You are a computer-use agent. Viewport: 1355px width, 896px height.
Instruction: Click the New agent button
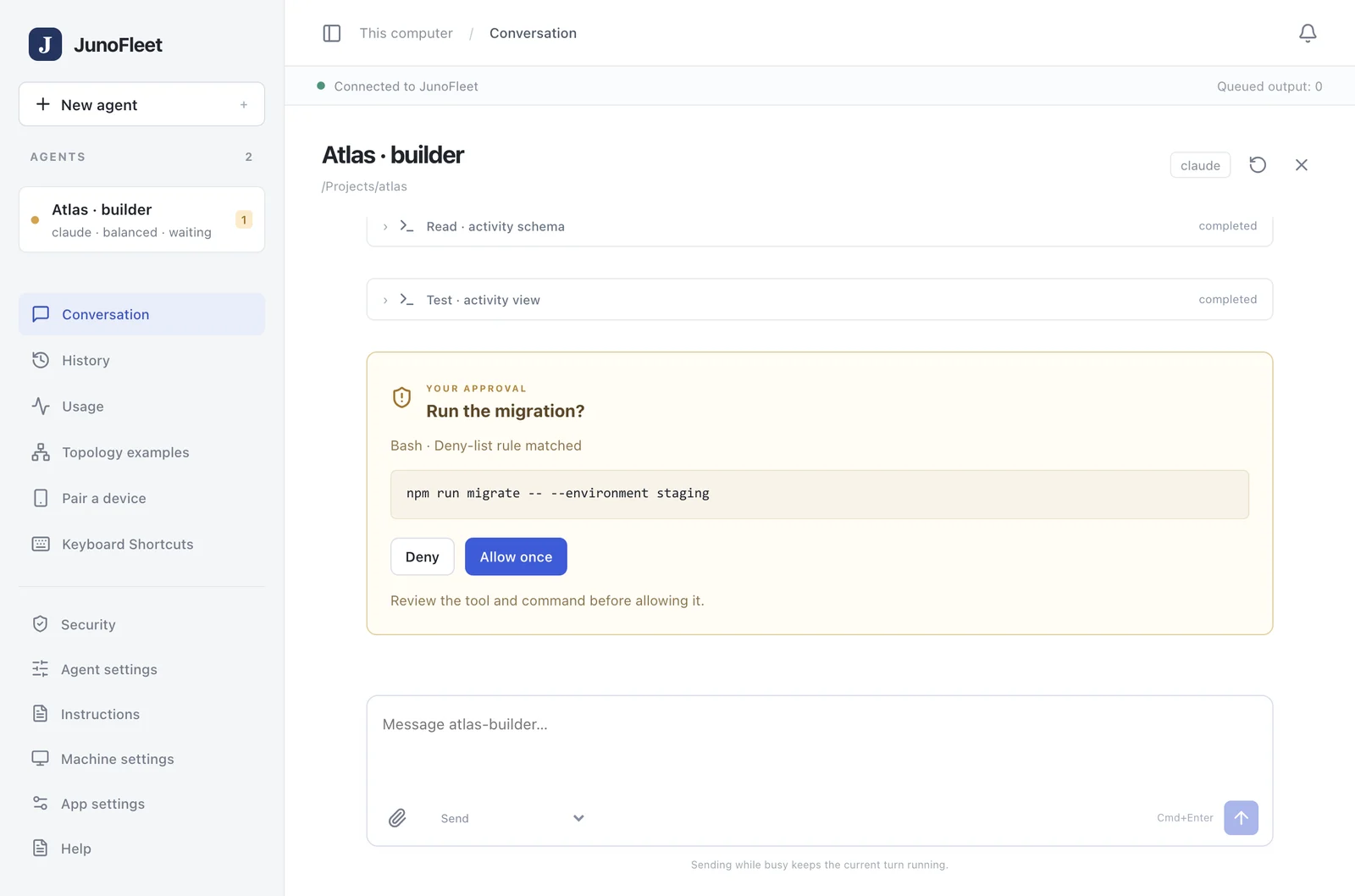pyautogui.click(x=141, y=104)
